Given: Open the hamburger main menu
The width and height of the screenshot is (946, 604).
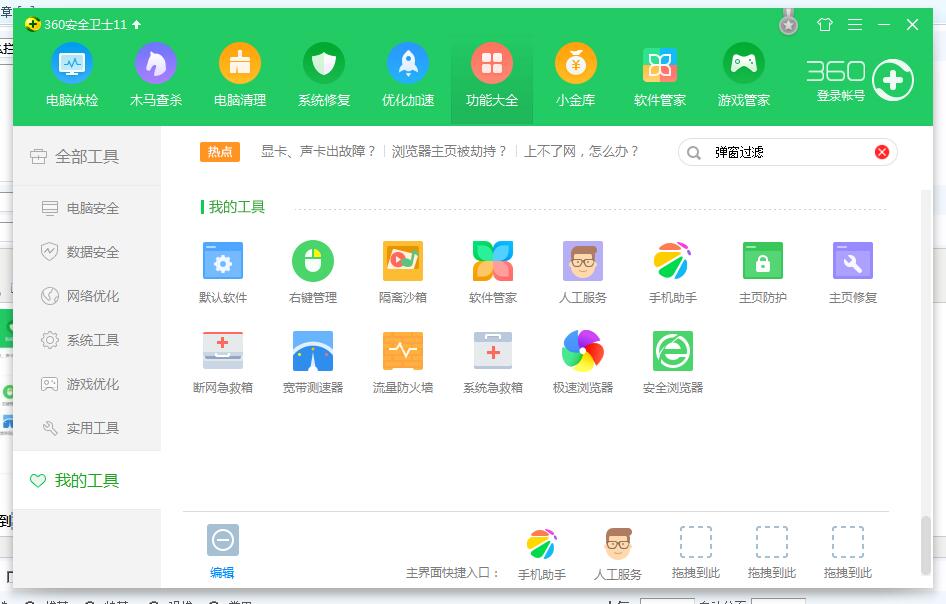Looking at the screenshot, I should point(853,25).
